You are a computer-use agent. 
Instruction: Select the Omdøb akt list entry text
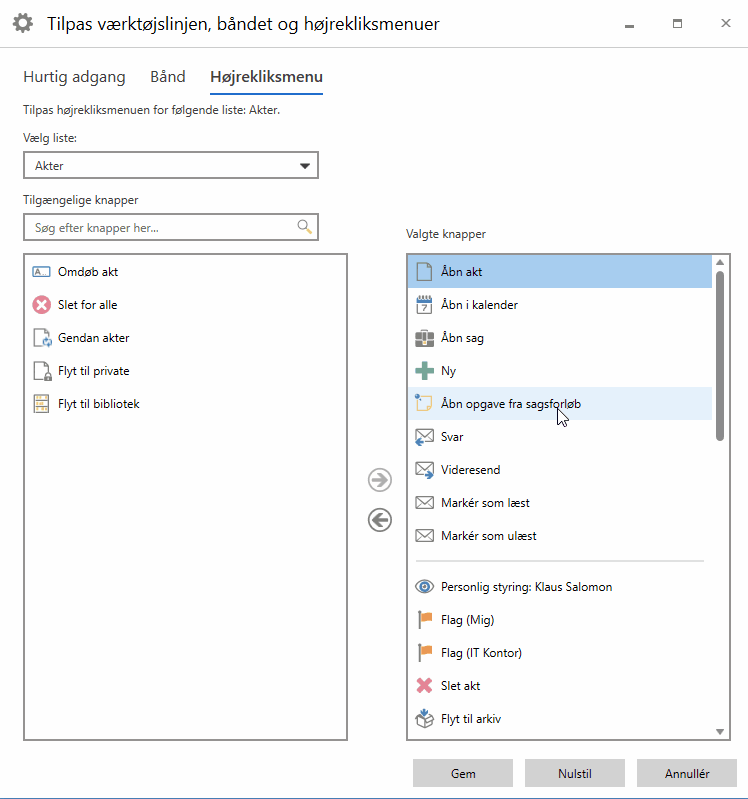(88, 272)
